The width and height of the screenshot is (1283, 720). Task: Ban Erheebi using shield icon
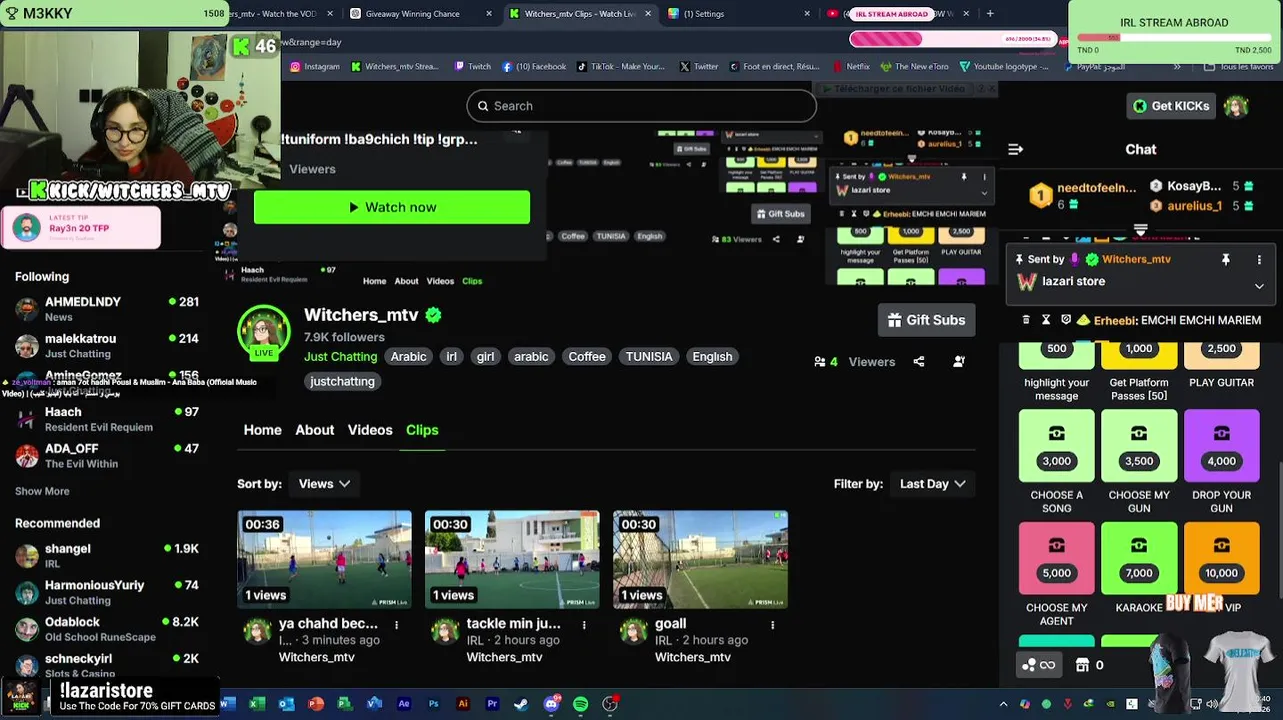click(1066, 320)
